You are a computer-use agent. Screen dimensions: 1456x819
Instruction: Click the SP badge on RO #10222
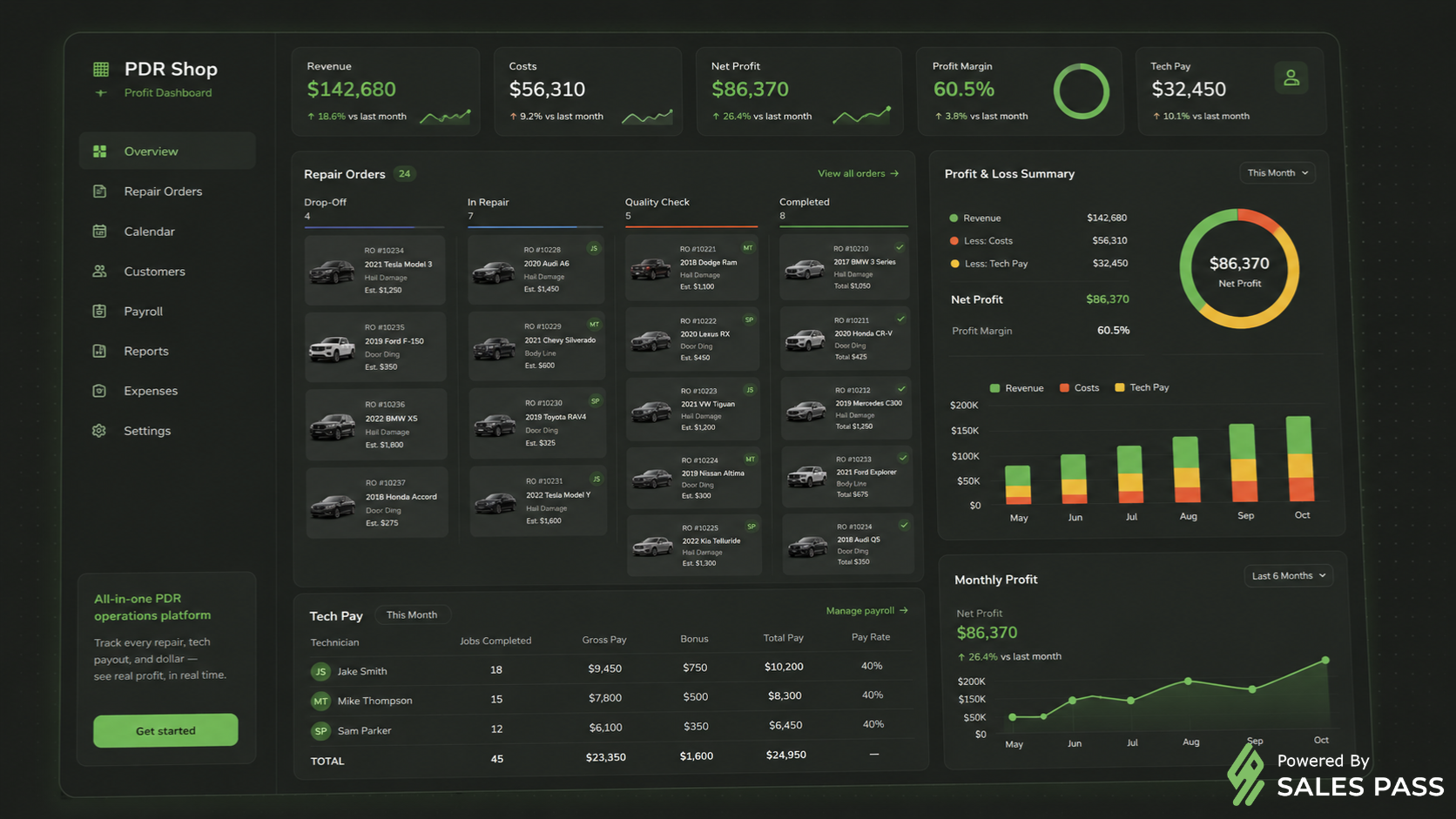[x=749, y=319]
